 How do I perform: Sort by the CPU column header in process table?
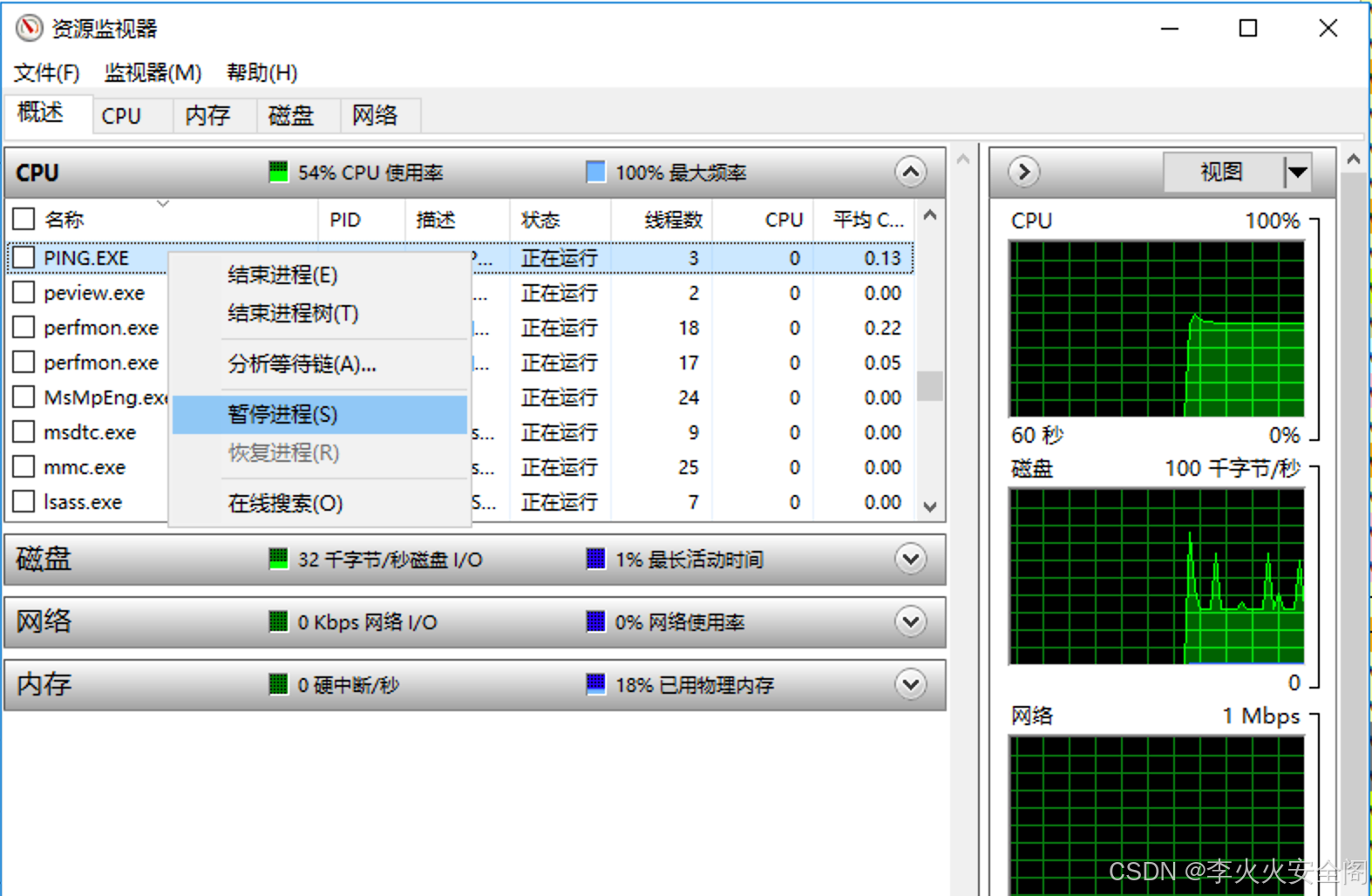[764, 220]
